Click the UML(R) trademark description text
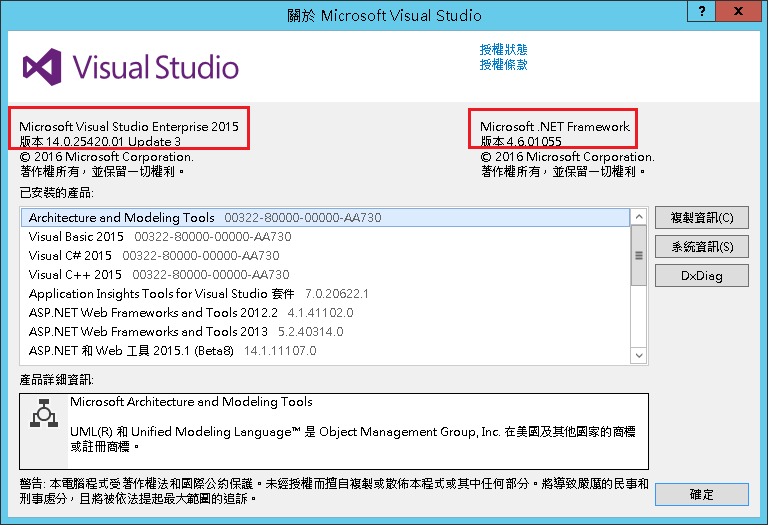Screen dimensions: 768x525 pyautogui.click(x=353, y=439)
